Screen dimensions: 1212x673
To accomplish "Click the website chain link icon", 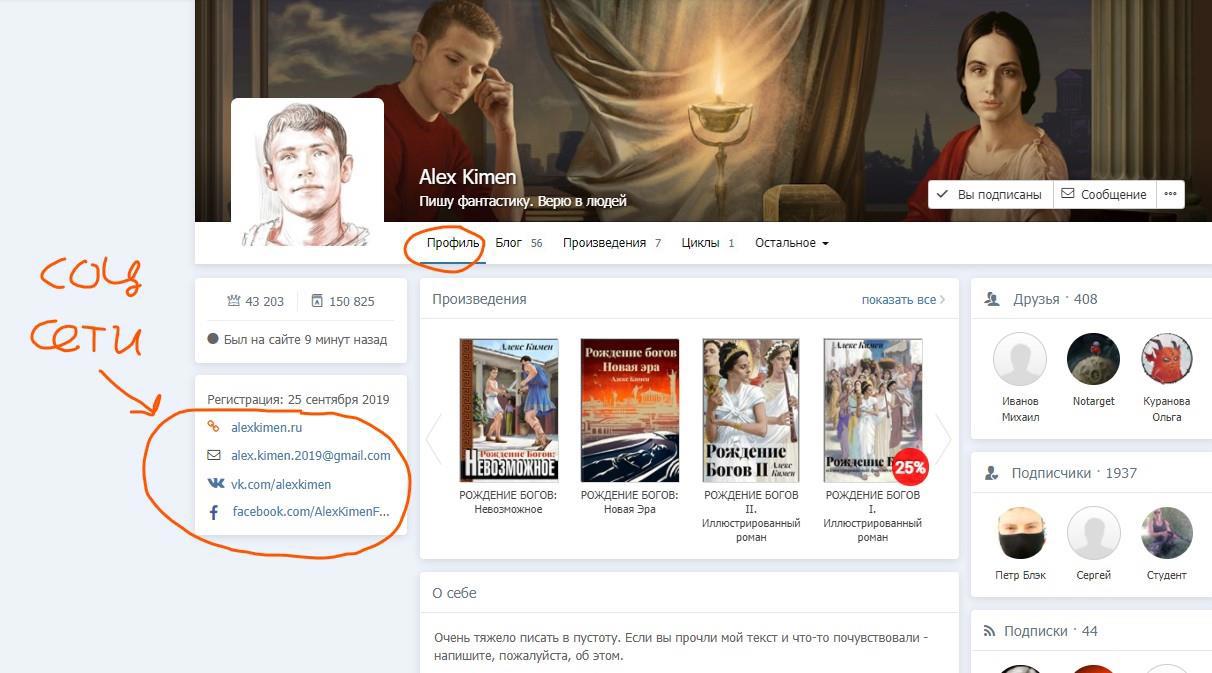I will pyautogui.click(x=213, y=427).
